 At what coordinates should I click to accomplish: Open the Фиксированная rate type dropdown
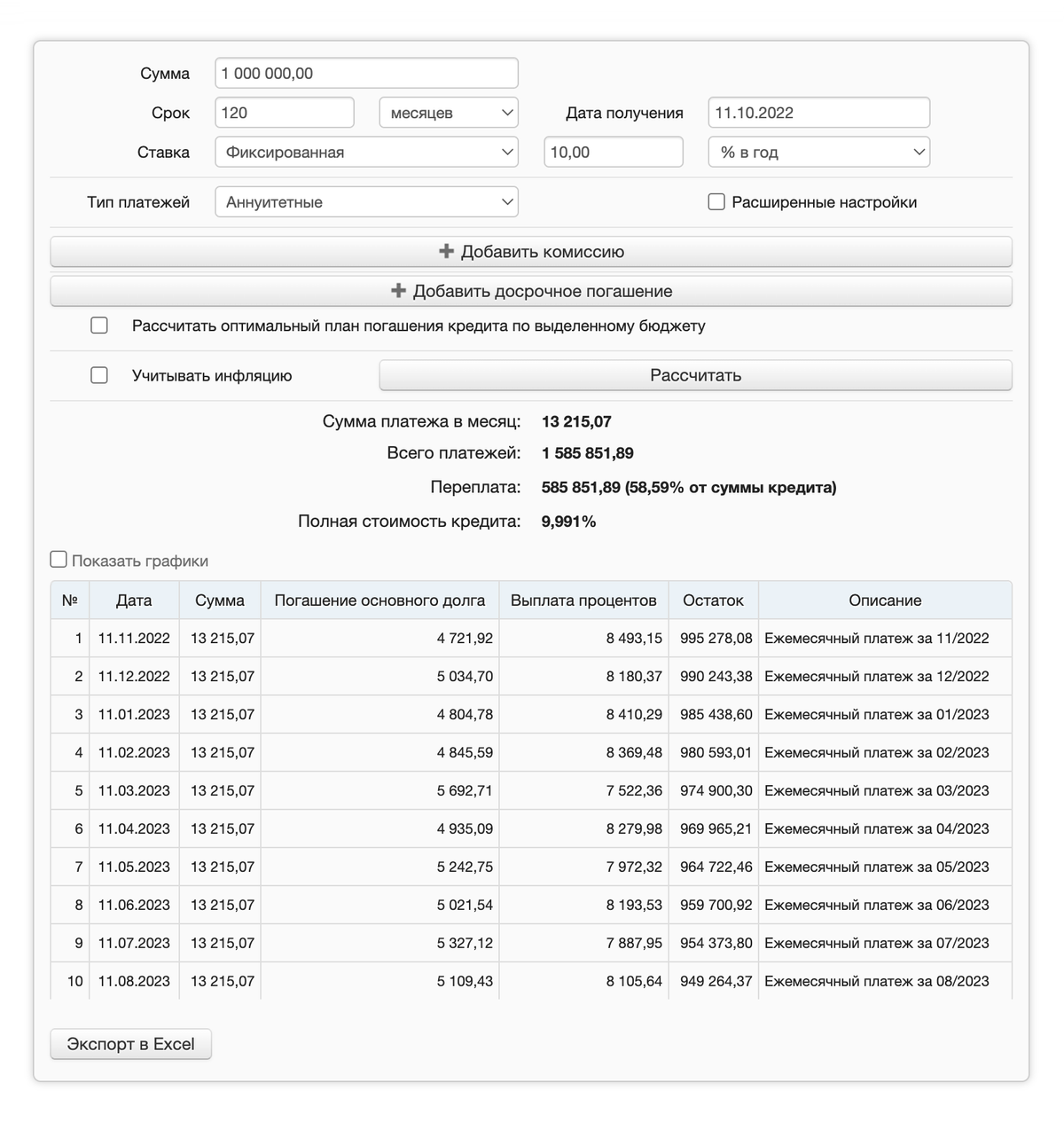coord(366,152)
